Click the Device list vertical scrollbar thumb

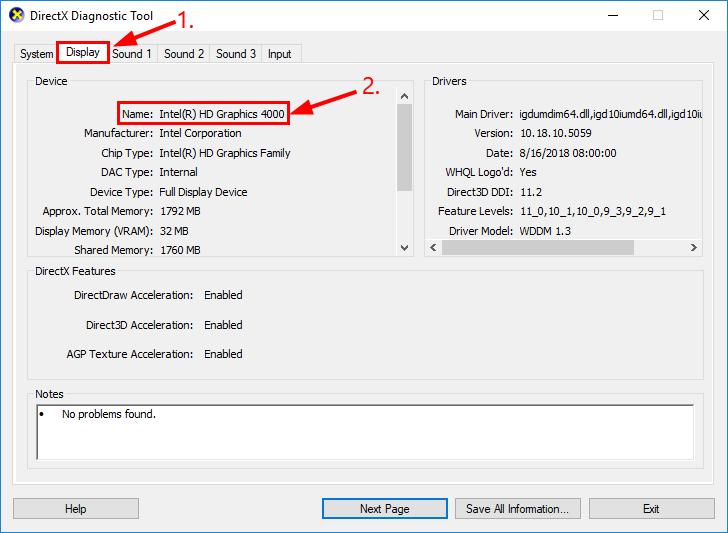[404, 147]
